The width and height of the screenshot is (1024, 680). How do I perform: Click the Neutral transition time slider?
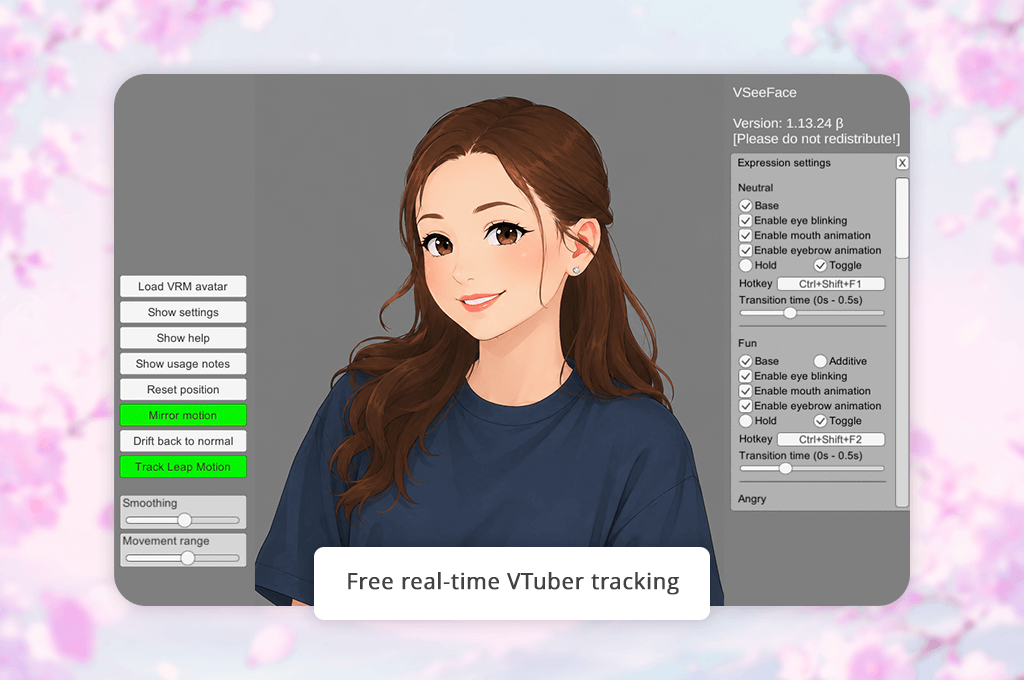[x=812, y=313]
